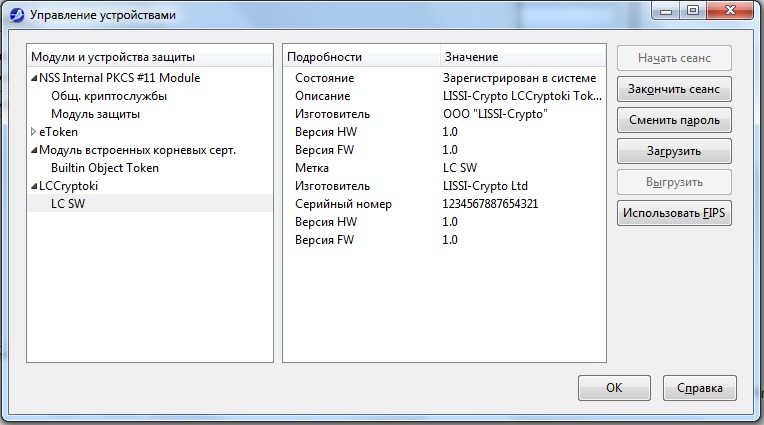Image resolution: width=764 pixels, height=425 pixels.
Task: Click the Загрузить button
Action: (x=674, y=151)
